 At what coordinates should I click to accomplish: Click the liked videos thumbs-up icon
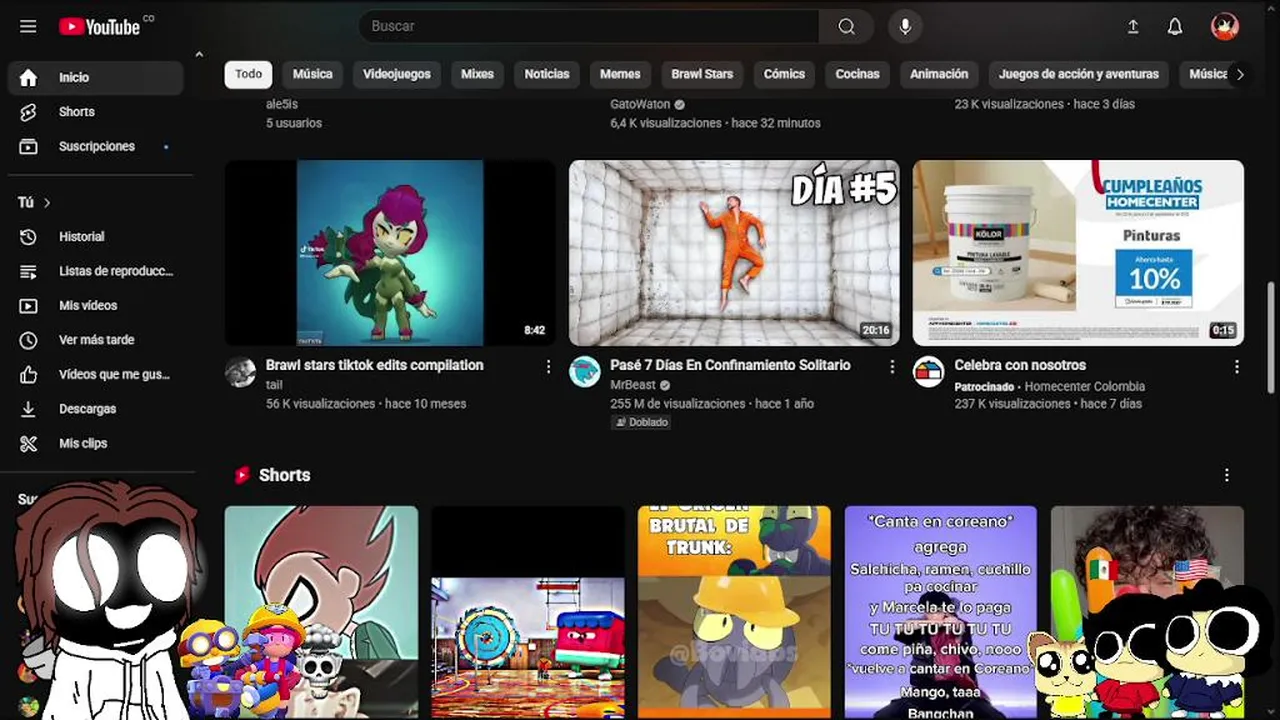(28, 374)
